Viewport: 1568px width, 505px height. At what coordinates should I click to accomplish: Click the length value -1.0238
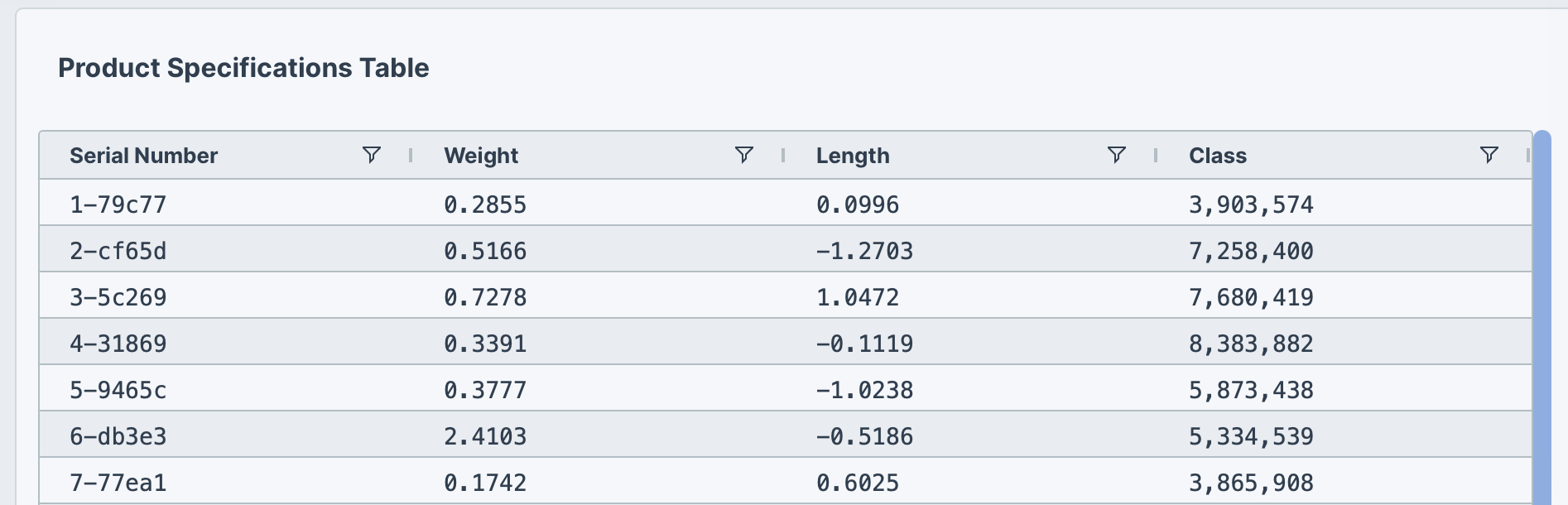pos(864,389)
